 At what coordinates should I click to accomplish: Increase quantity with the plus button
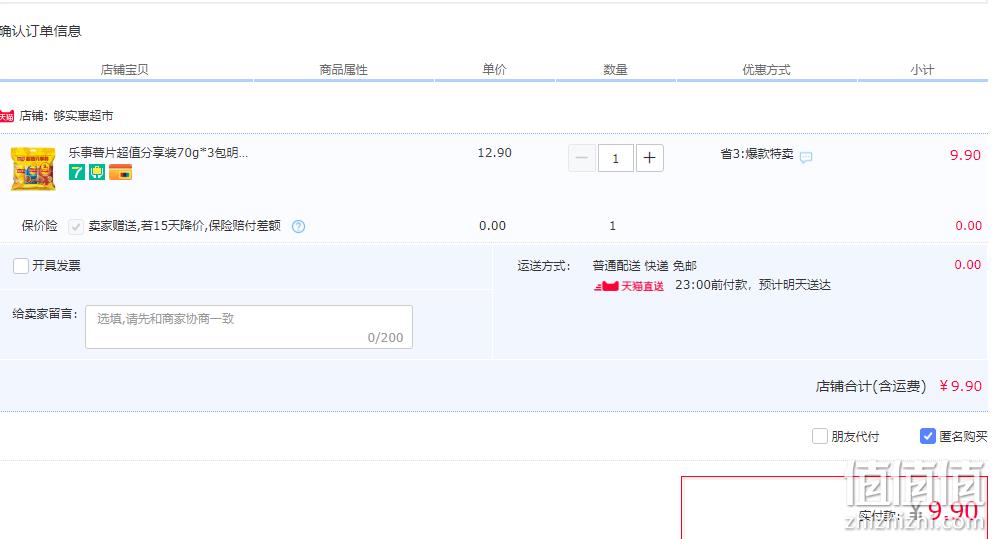click(649, 158)
